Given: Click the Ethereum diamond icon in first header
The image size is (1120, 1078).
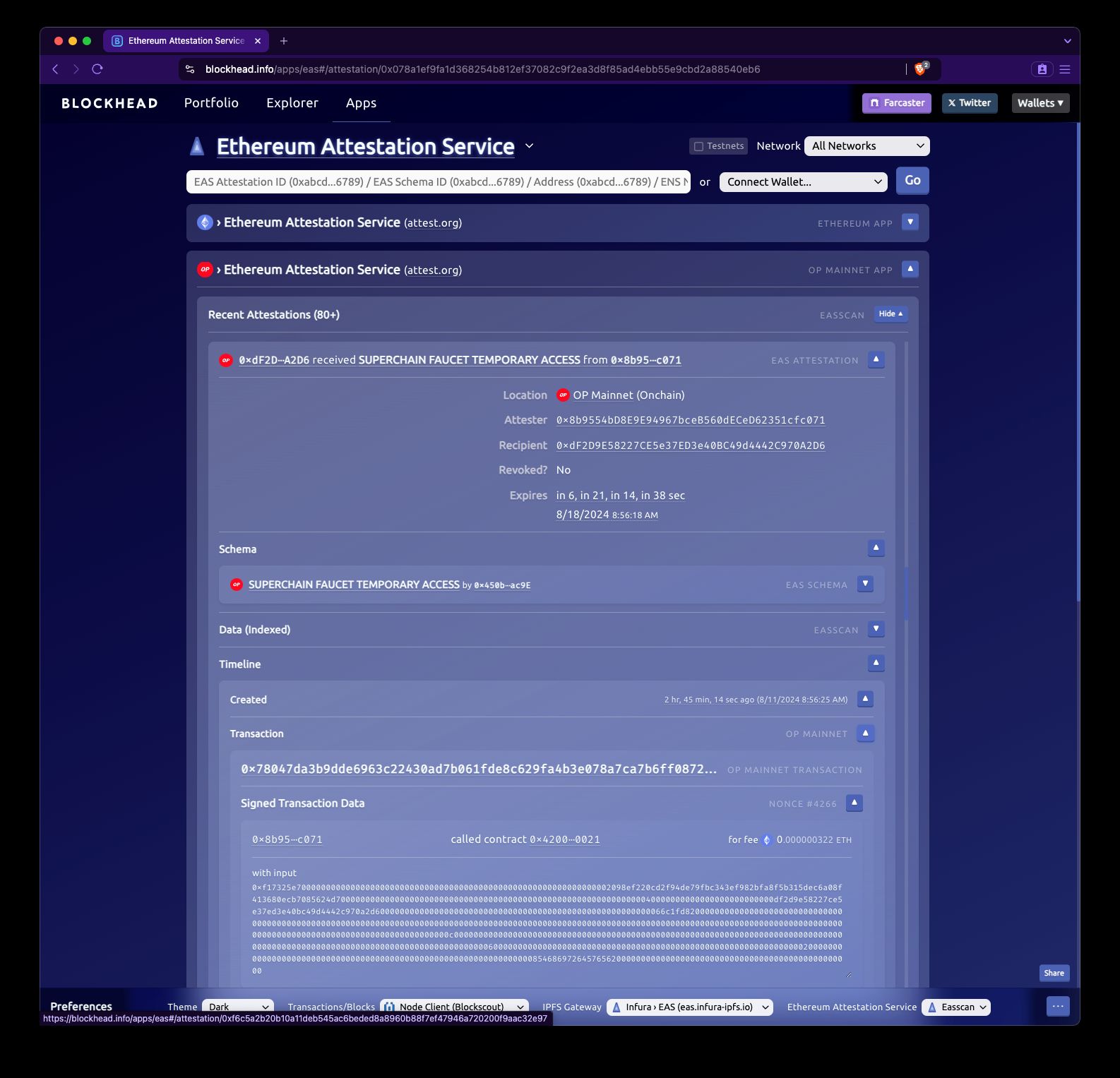Looking at the screenshot, I should click(x=205, y=222).
